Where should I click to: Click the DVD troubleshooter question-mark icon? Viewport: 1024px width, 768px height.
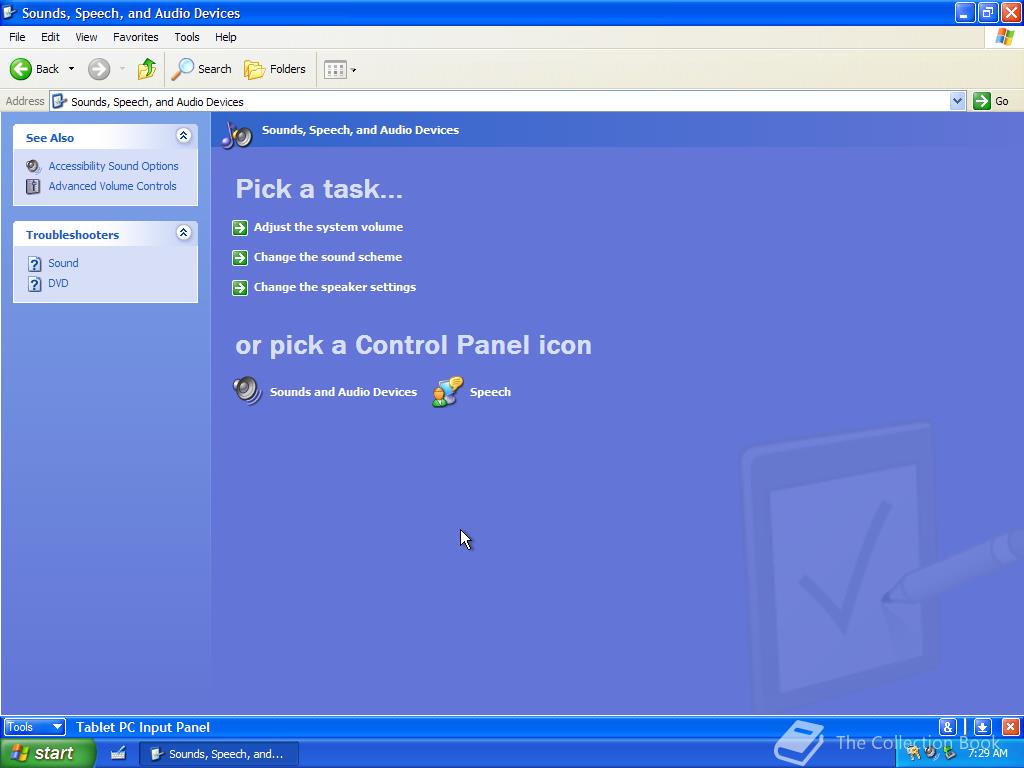[35, 284]
